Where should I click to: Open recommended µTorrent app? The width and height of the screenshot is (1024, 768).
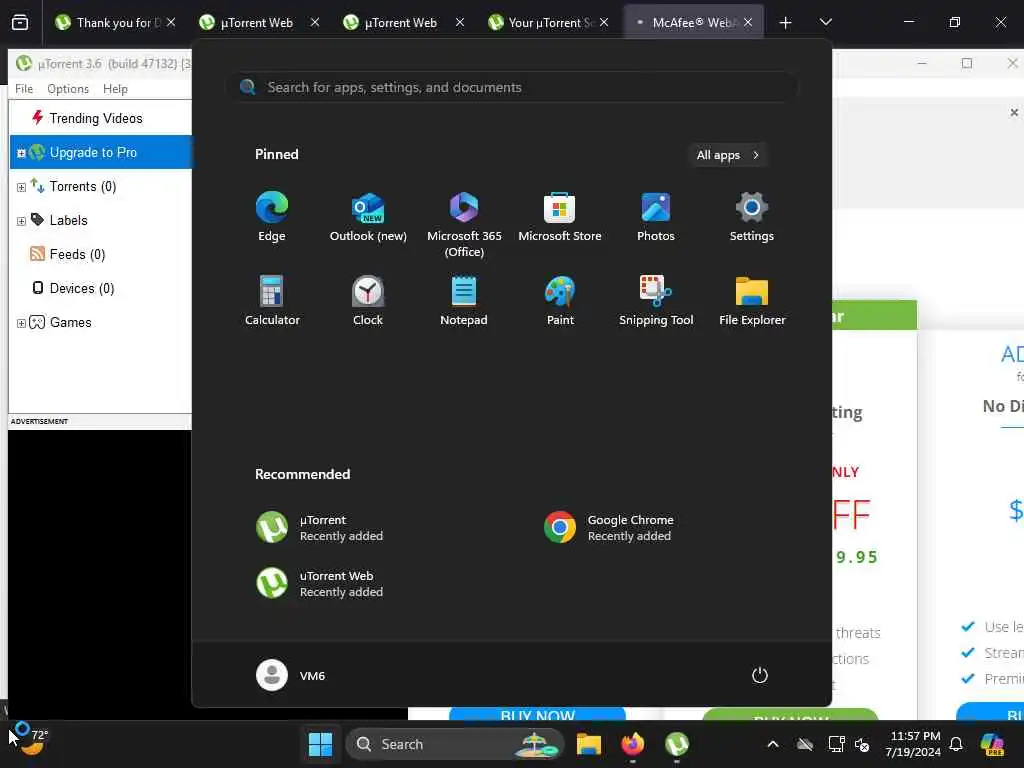[320, 528]
